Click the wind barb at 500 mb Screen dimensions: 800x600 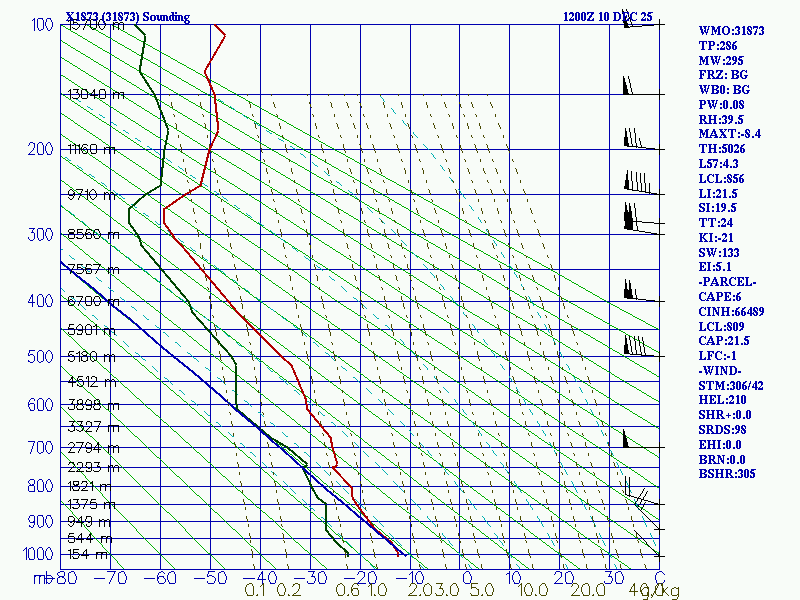coord(643,346)
